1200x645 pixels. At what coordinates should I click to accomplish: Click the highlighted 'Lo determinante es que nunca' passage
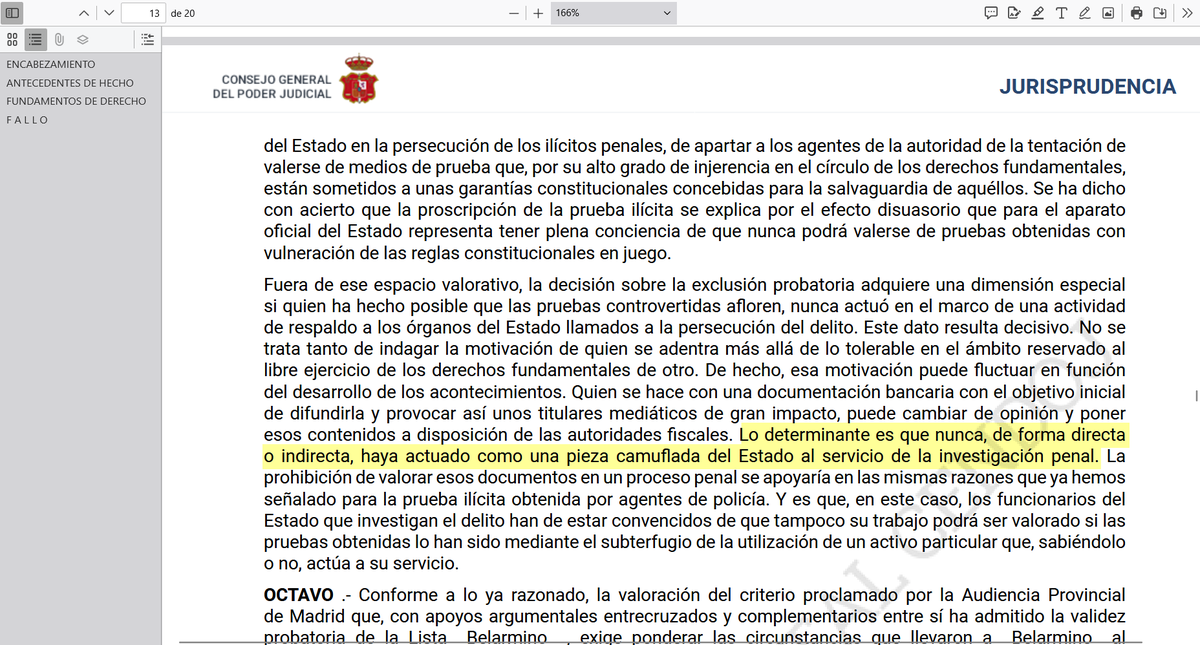click(x=695, y=446)
